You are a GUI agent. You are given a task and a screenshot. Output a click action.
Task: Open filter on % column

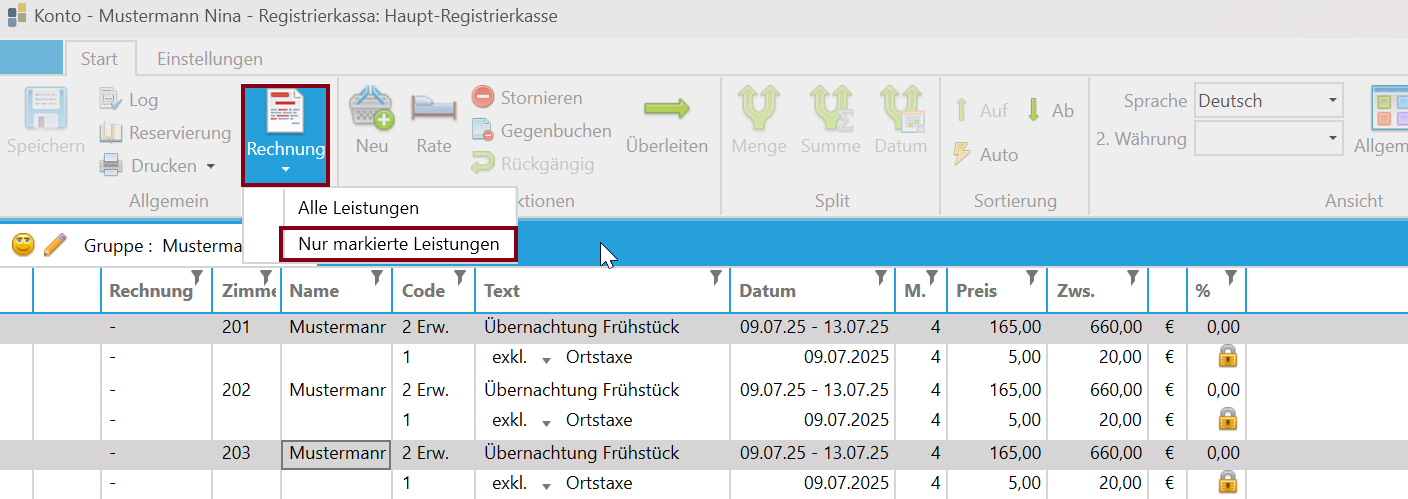1231,277
